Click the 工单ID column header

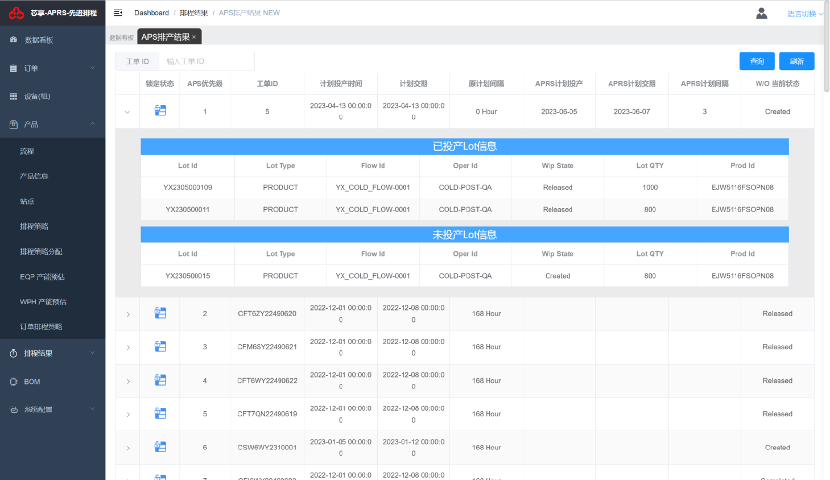coord(267,84)
